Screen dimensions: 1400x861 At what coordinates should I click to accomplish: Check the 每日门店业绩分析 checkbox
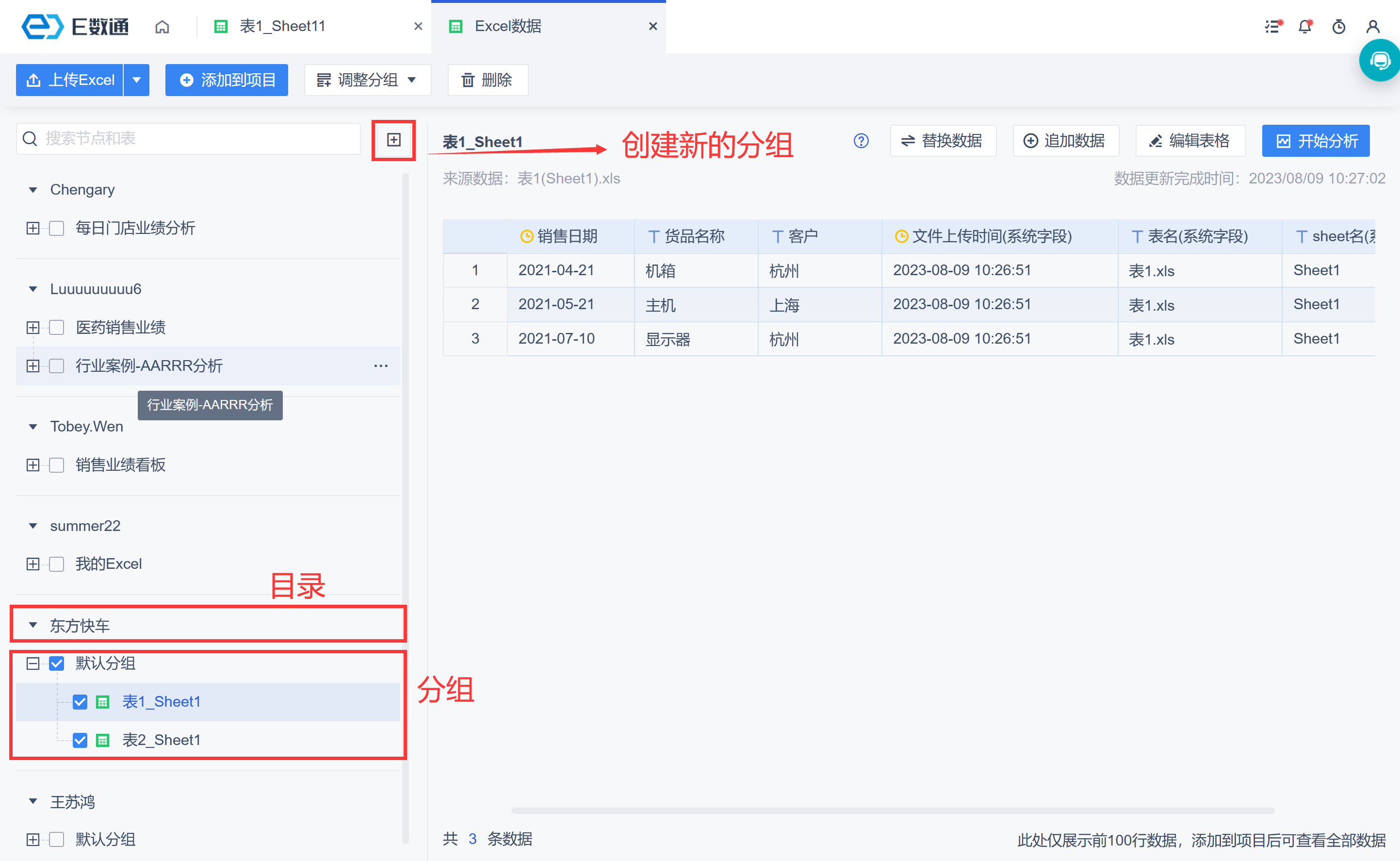57,228
